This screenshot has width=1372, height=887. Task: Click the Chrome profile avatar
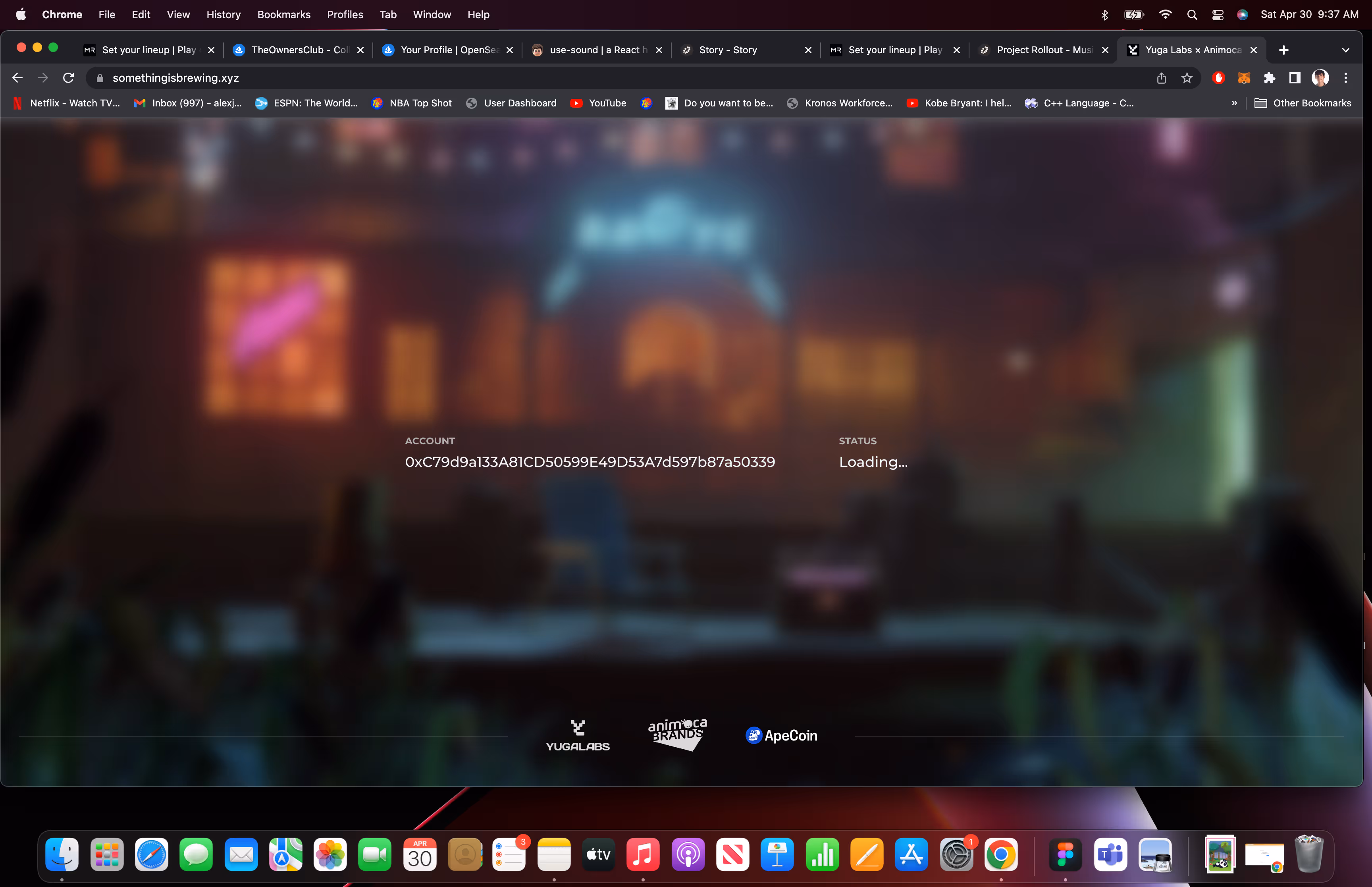pyautogui.click(x=1320, y=78)
